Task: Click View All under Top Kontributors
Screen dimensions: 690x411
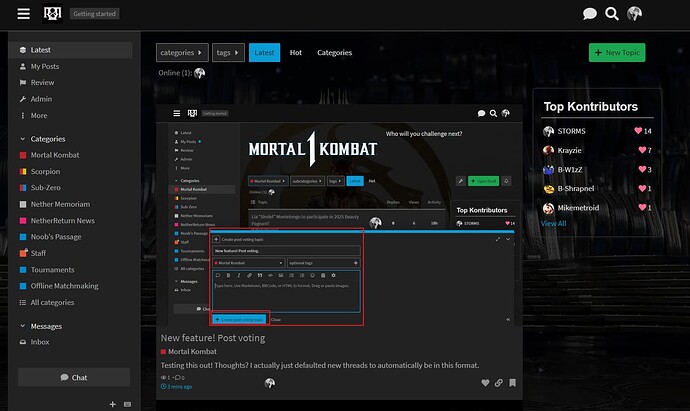Action: point(554,223)
